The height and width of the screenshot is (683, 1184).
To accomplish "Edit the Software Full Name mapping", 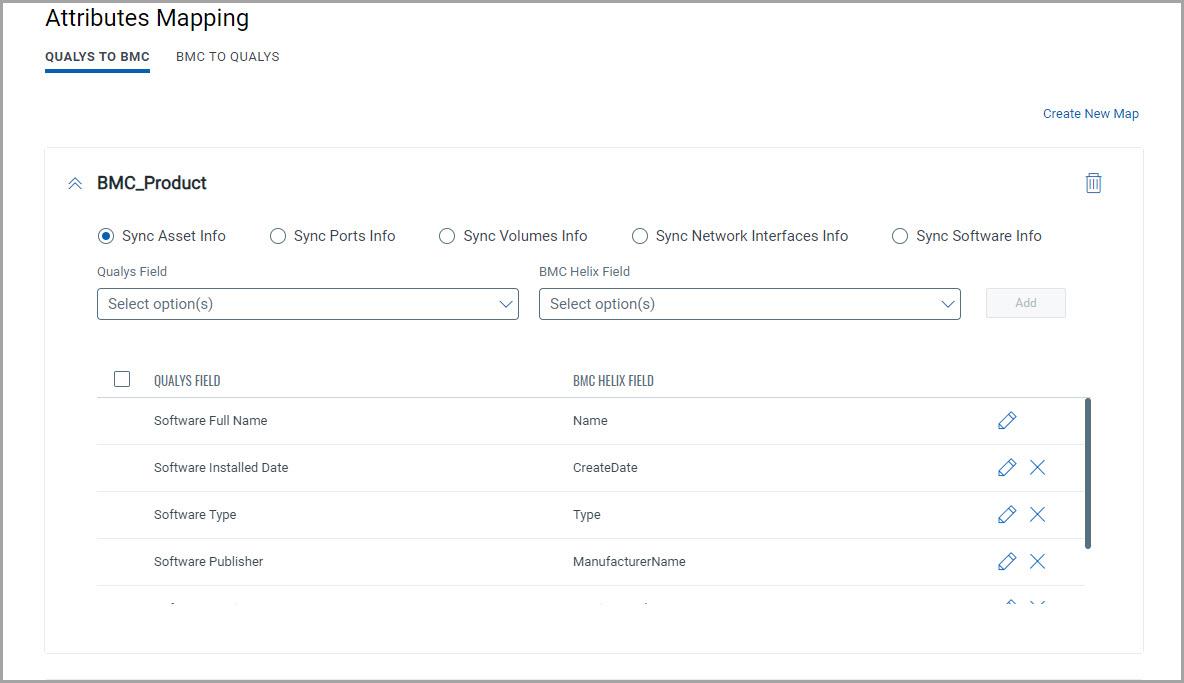I will coord(1007,421).
